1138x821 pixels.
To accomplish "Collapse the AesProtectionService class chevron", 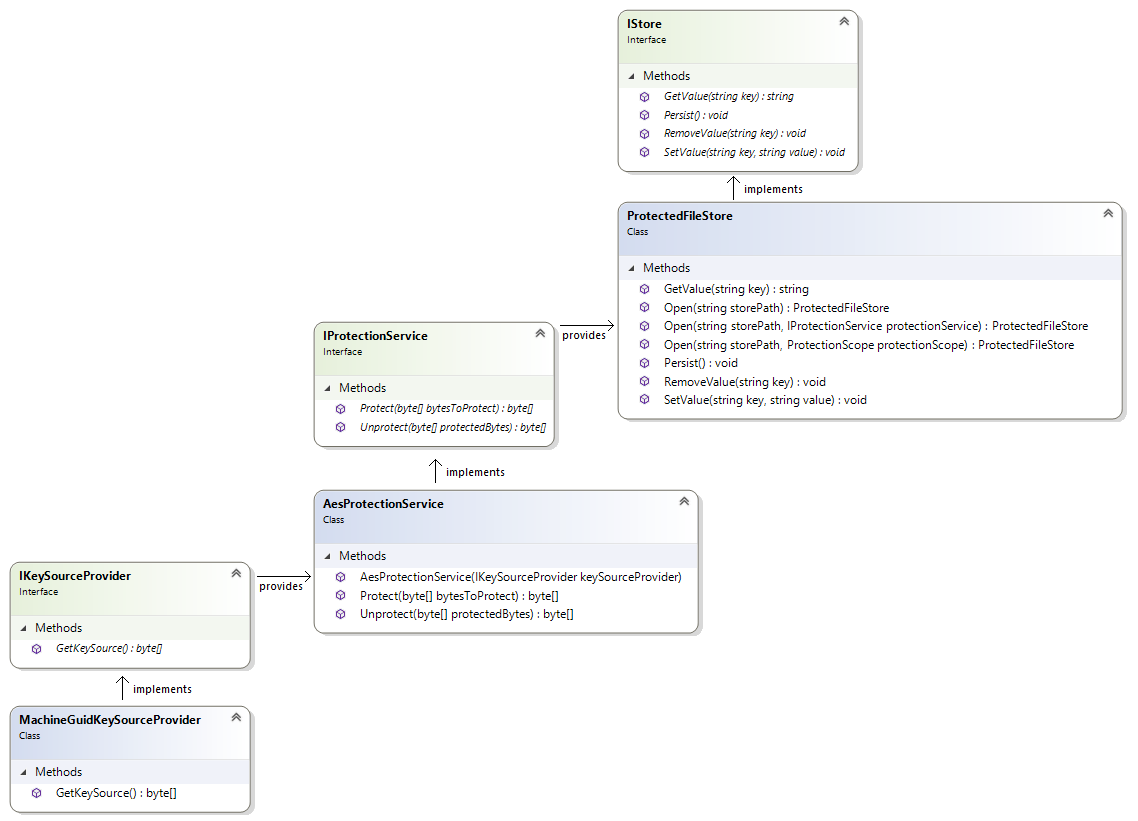I will click(683, 501).
